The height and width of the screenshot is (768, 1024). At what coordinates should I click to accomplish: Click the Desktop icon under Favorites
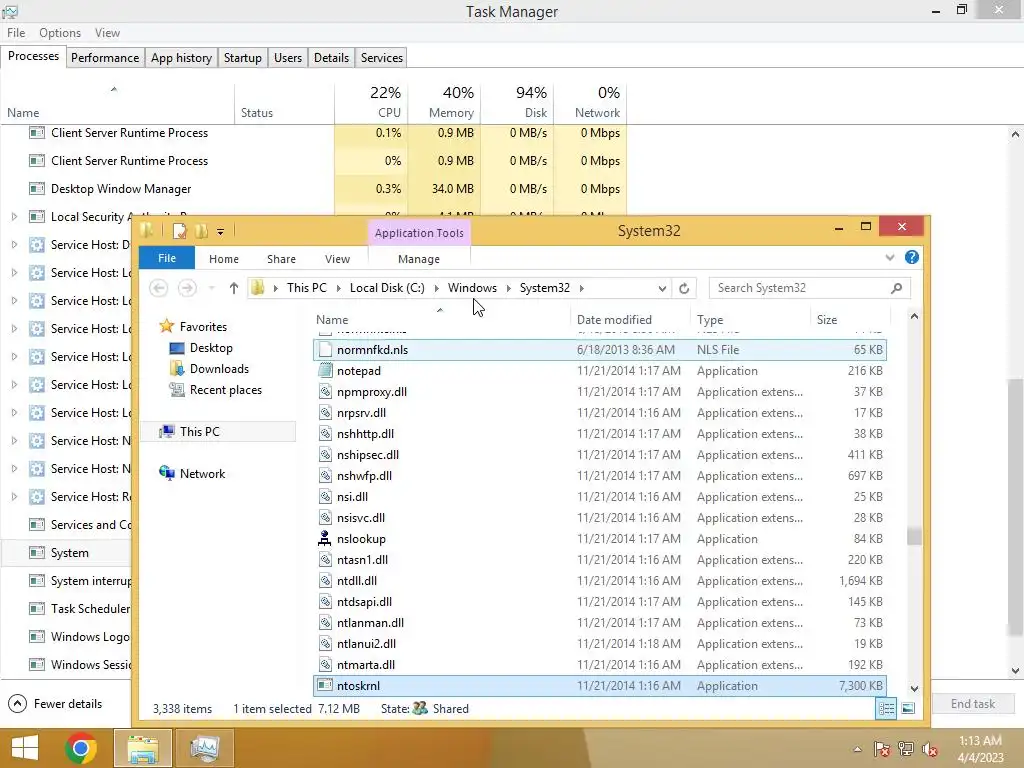click(x=176, y=348)
